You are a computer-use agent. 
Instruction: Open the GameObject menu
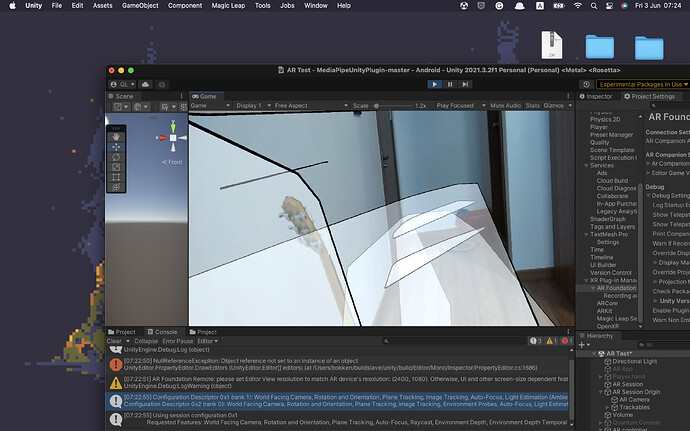coord(140,6)
